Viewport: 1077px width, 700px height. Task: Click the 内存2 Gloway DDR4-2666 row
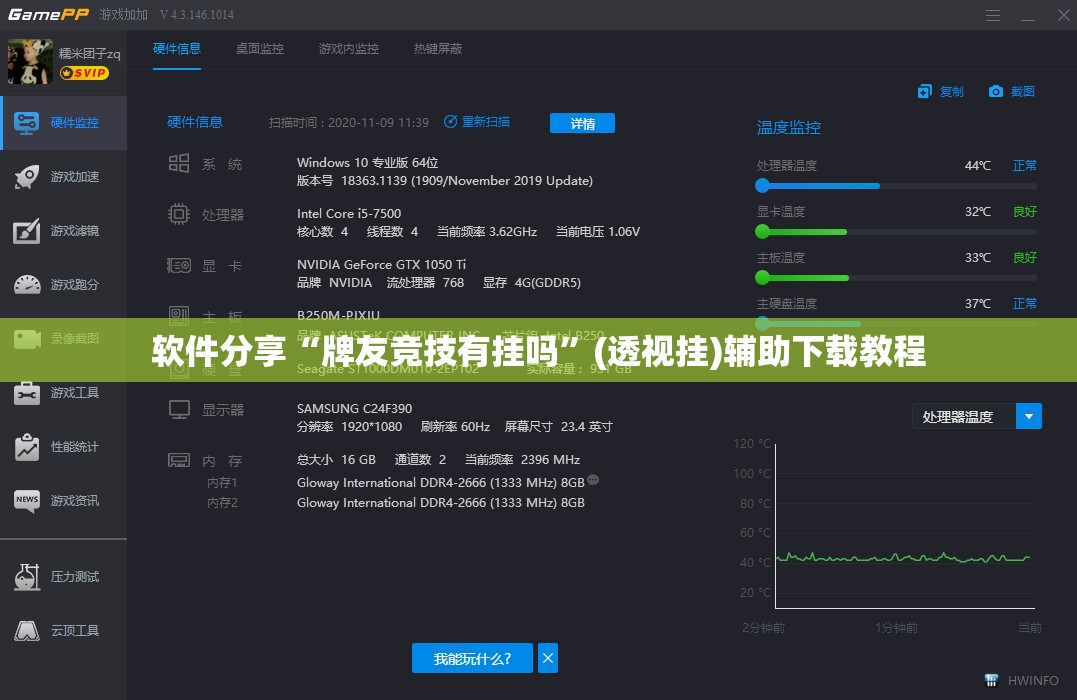[x=440, y=503]
